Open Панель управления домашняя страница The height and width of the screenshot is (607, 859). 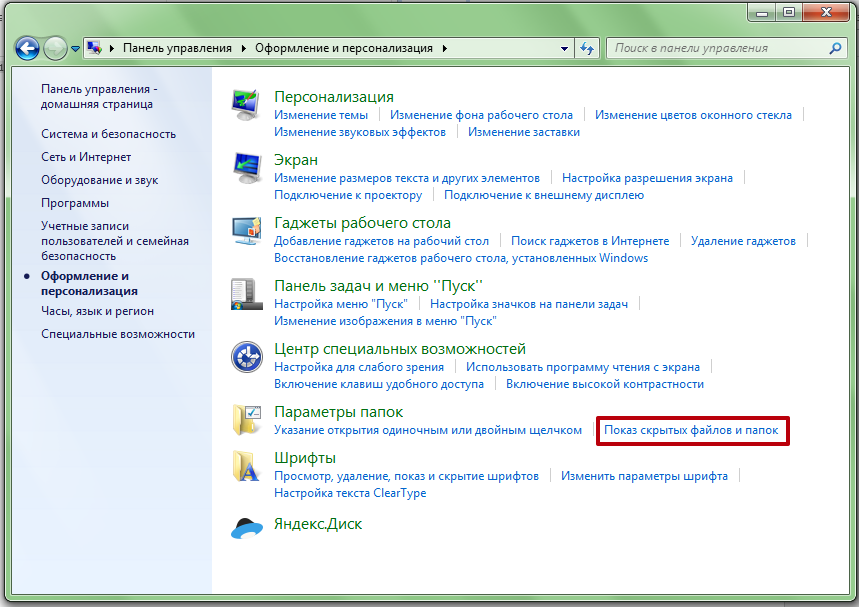[99, 96]
